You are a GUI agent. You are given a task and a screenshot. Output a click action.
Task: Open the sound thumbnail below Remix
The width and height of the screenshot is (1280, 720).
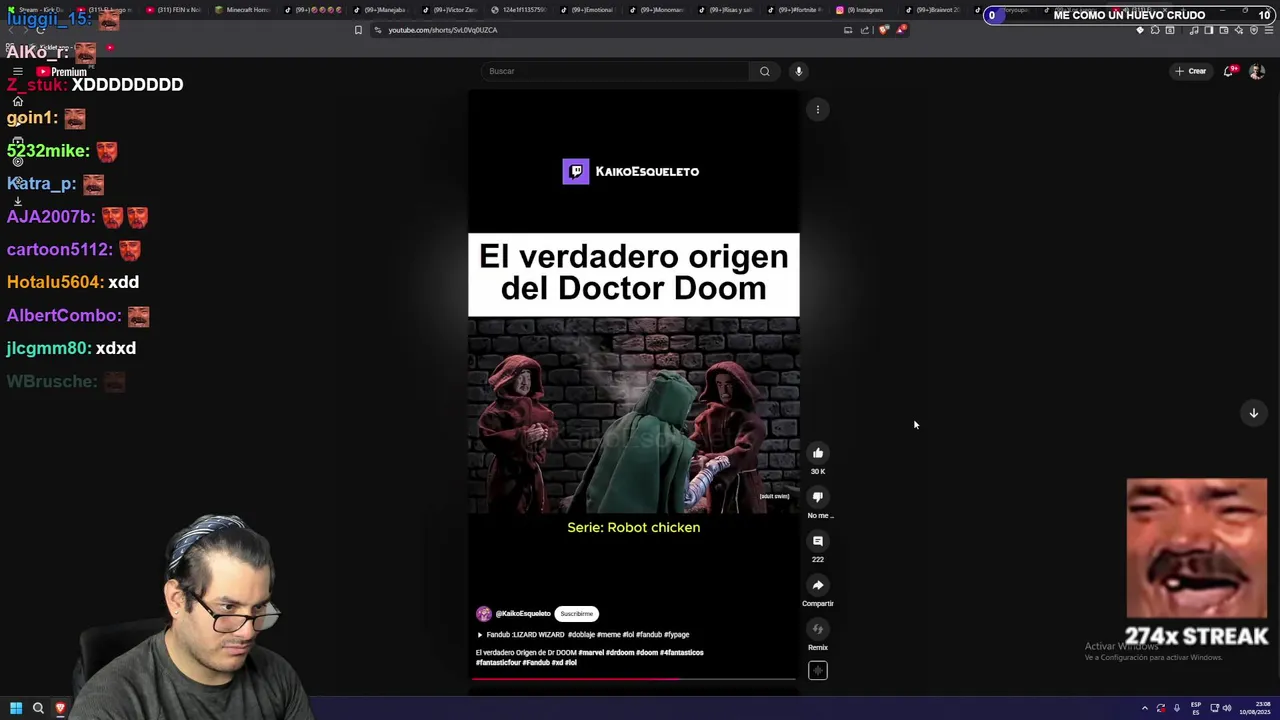[818, 671]
